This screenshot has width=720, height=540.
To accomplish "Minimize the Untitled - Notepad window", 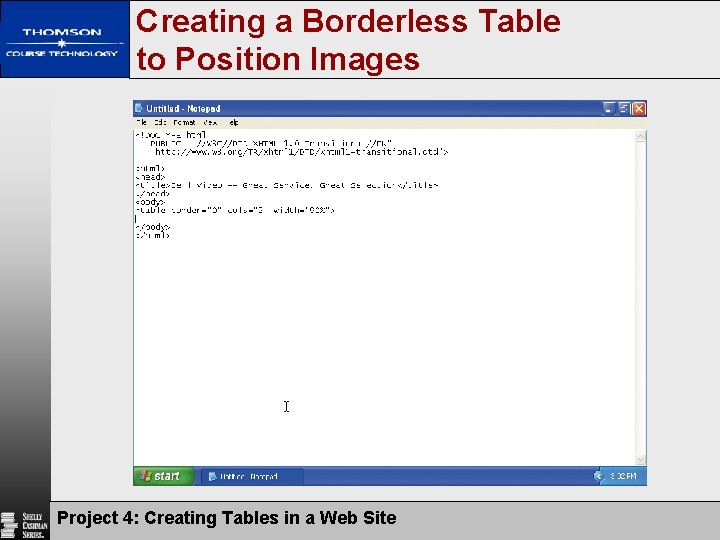I will 608,108.
